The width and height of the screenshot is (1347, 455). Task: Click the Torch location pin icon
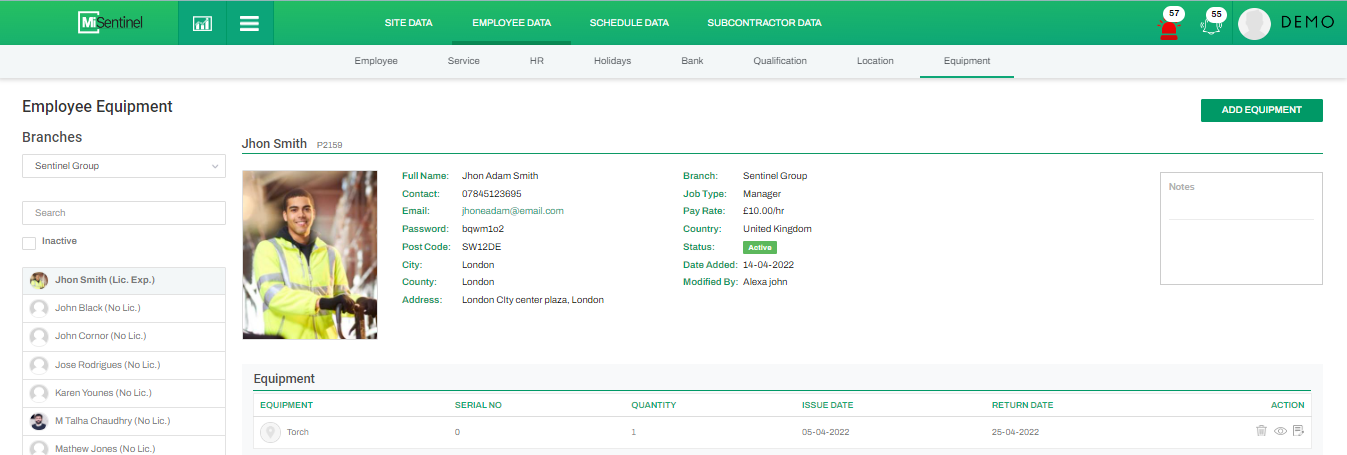[270, 432]
